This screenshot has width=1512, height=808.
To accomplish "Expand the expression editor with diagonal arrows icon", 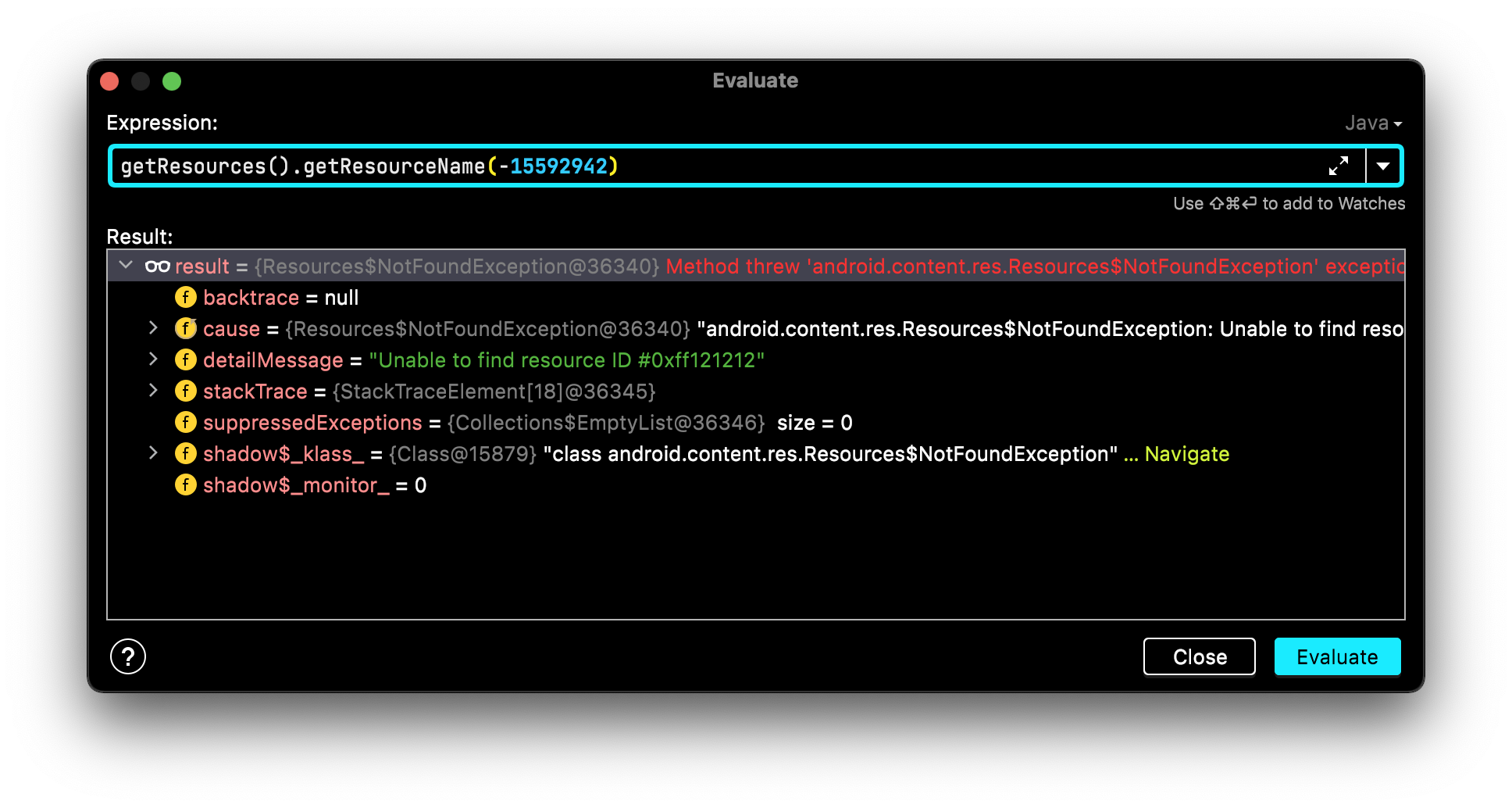I will (x=1339, y=166).
